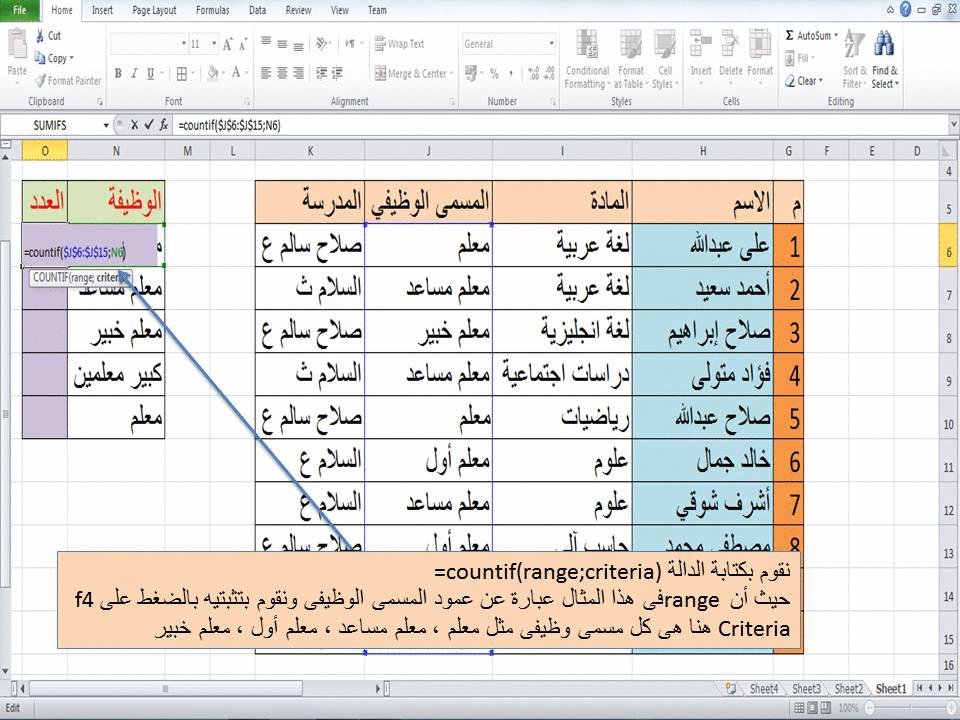The image size is (960, 720).
Task: Open the font size dropdown
Action: pyautogui.click(x=214, y=44)
